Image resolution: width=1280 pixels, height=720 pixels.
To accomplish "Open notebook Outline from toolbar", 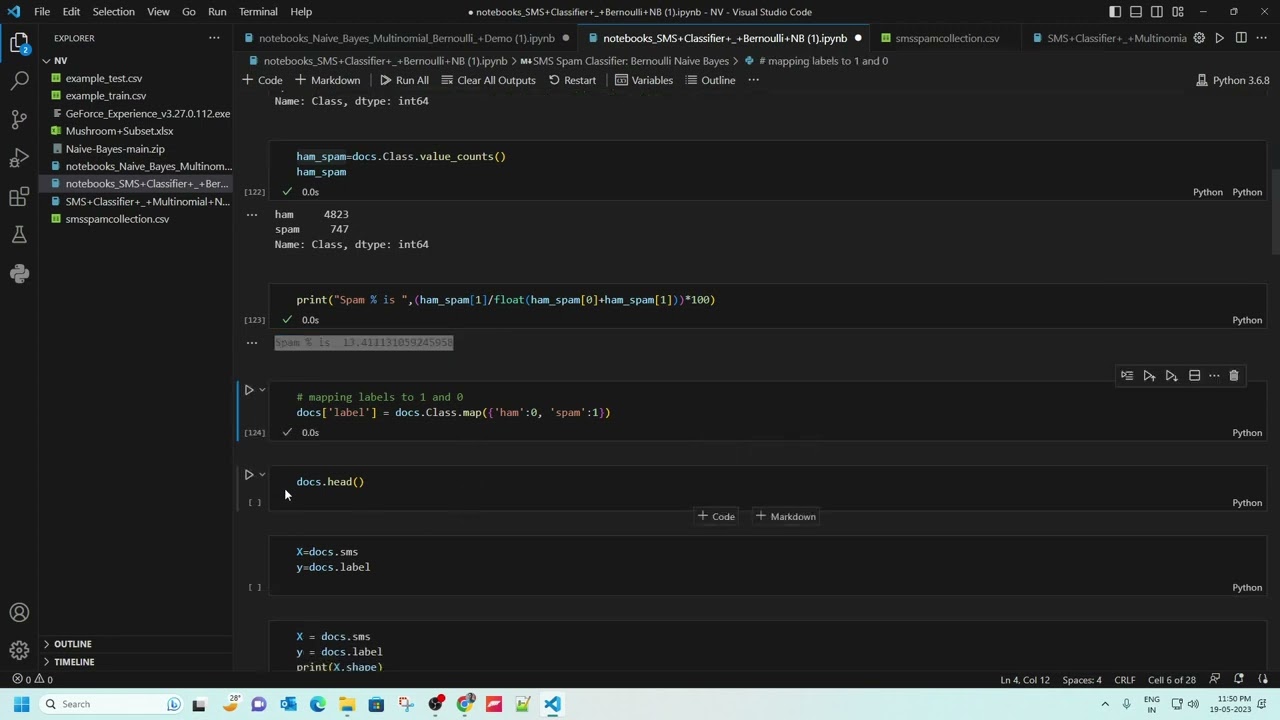I will pyautogui.click(x=710, y=80).
